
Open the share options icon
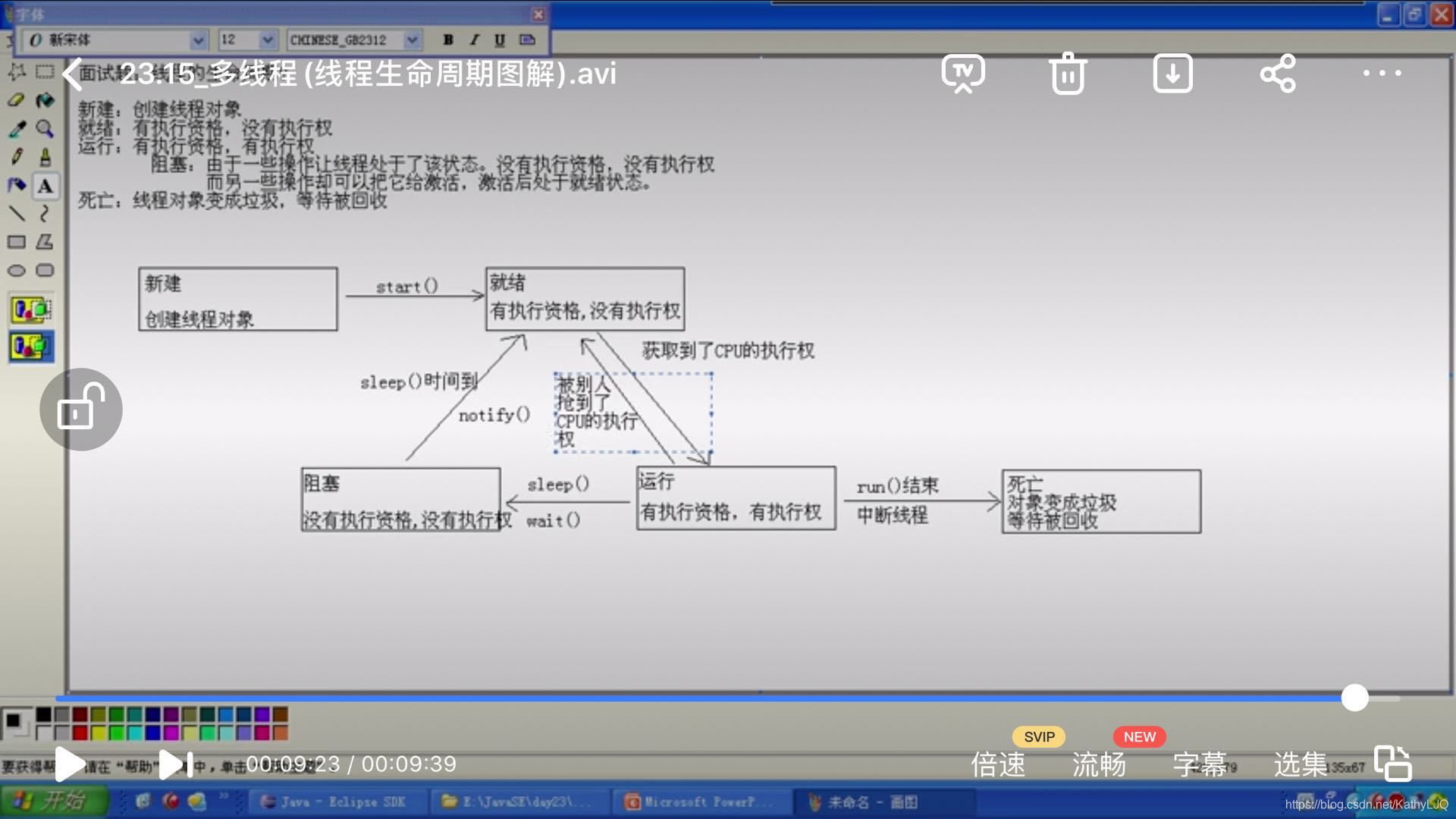pos(1278,74)
